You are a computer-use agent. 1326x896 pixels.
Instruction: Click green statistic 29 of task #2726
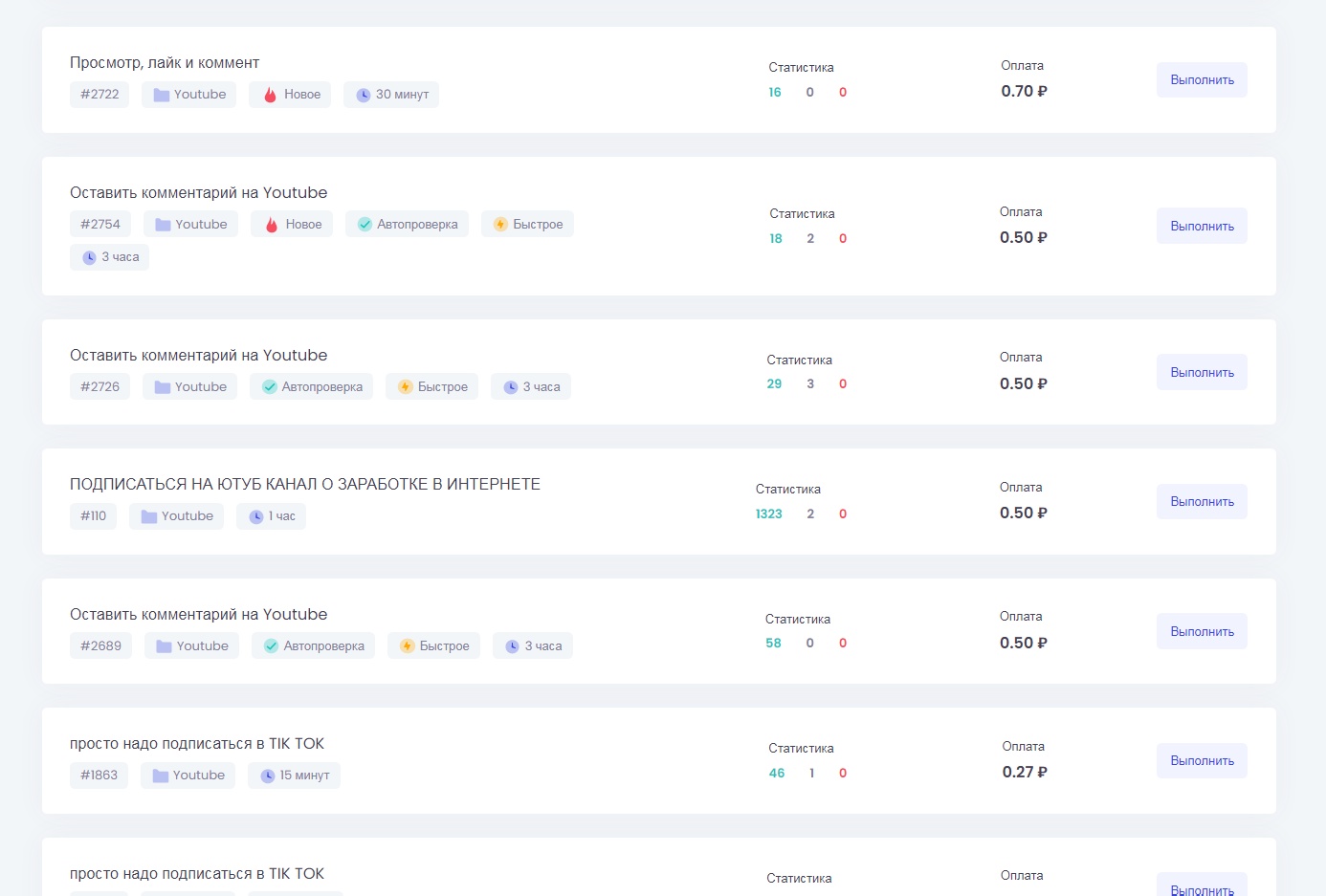pyautogui.click(x=774, y=384)
